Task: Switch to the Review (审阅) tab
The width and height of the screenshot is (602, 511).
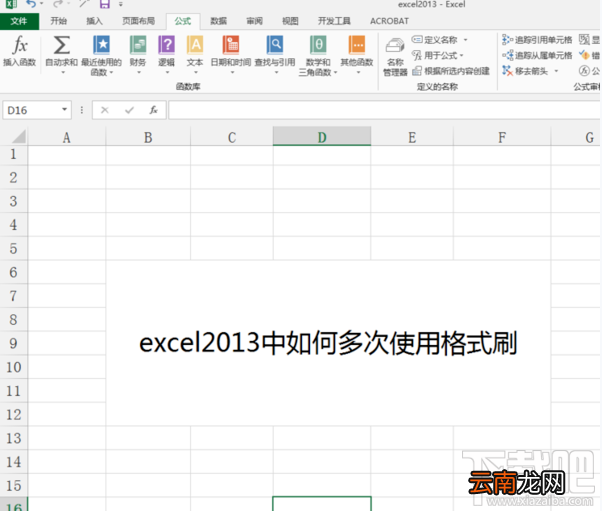Action: tap(255, 21)
